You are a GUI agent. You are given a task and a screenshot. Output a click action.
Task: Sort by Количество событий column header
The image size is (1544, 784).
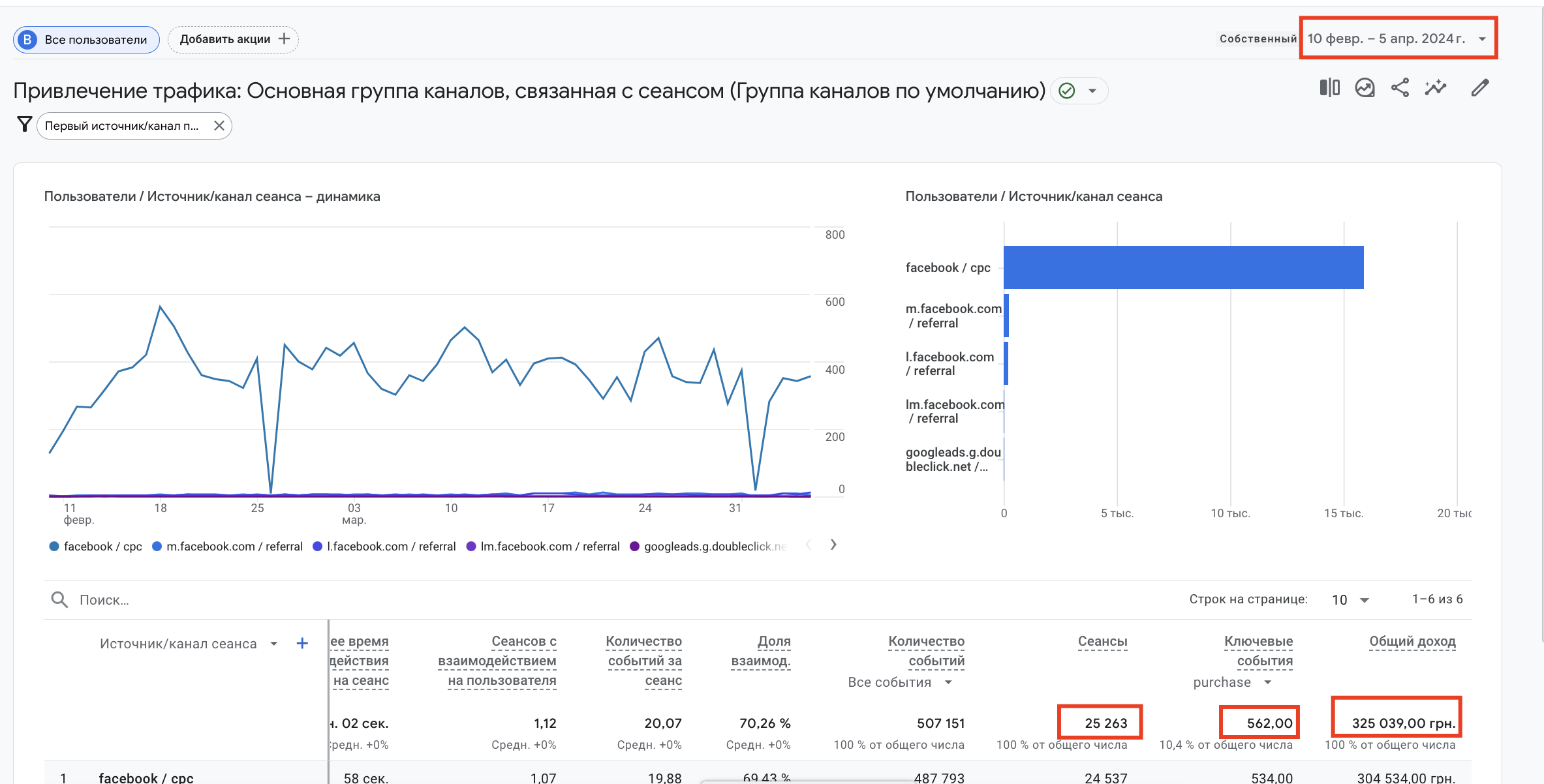926,651
